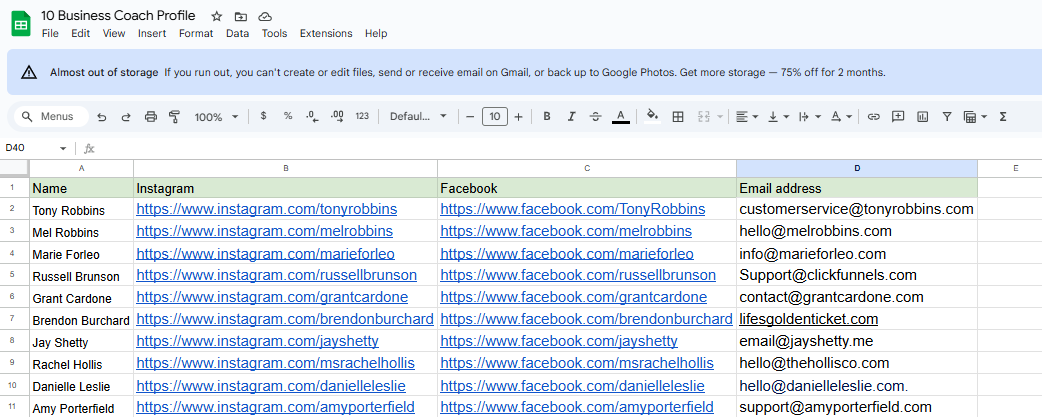The width and height of the screenshot is (1042, 417).
Task: Check the cloud document status icon
Action: tap(264, 17)
